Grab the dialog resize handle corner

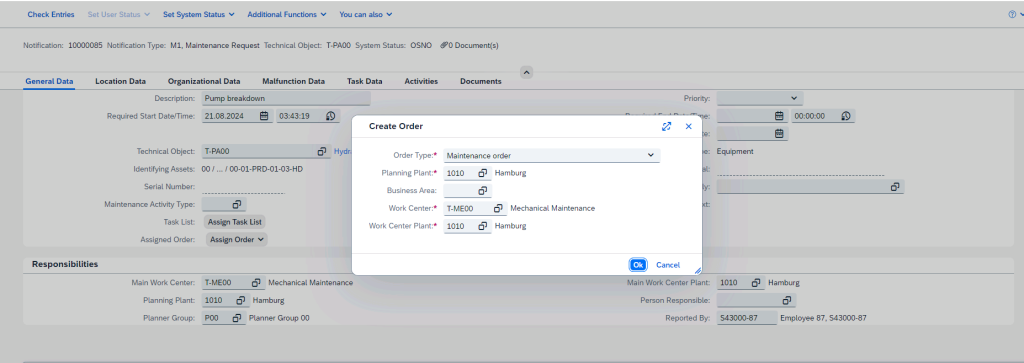pyautogui.click(x=697, y=270)
